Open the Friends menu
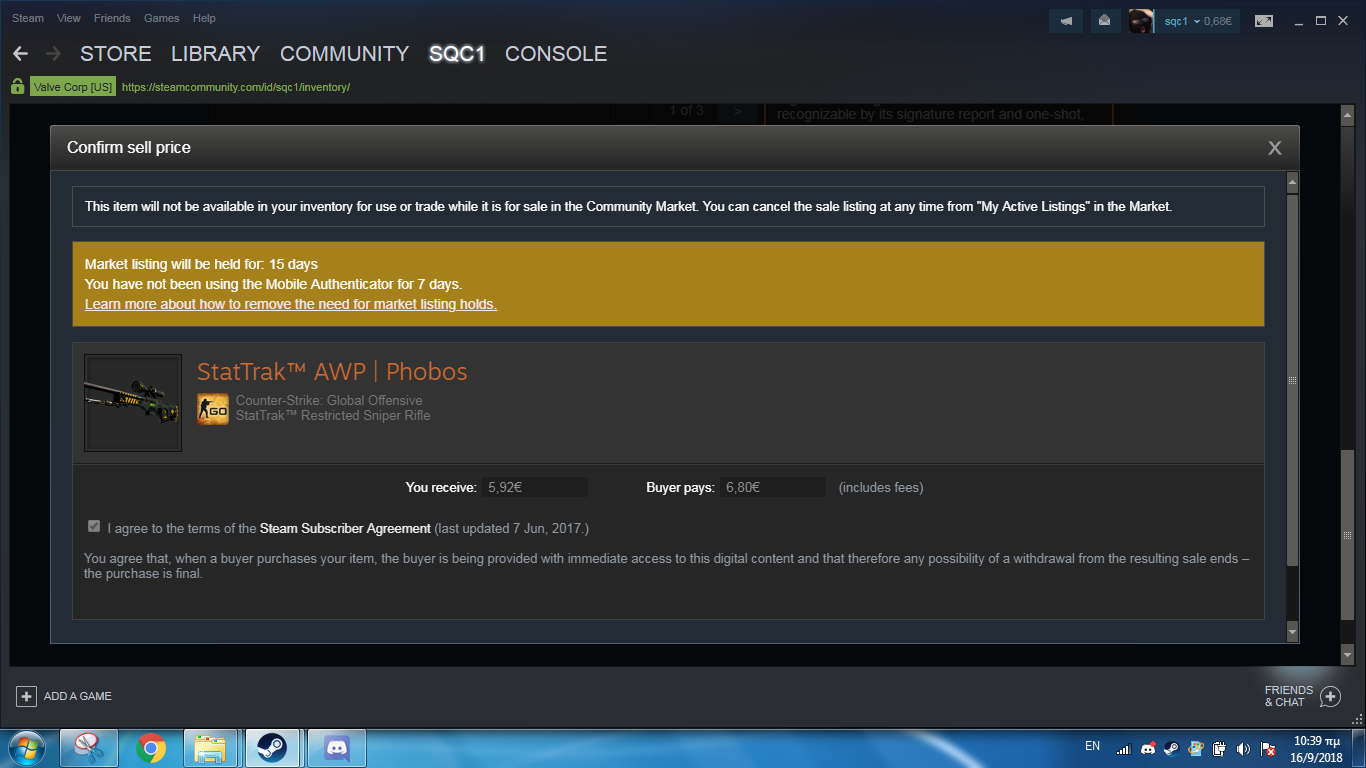Viewport: 1366px width, 768px height. coord(112,18)
